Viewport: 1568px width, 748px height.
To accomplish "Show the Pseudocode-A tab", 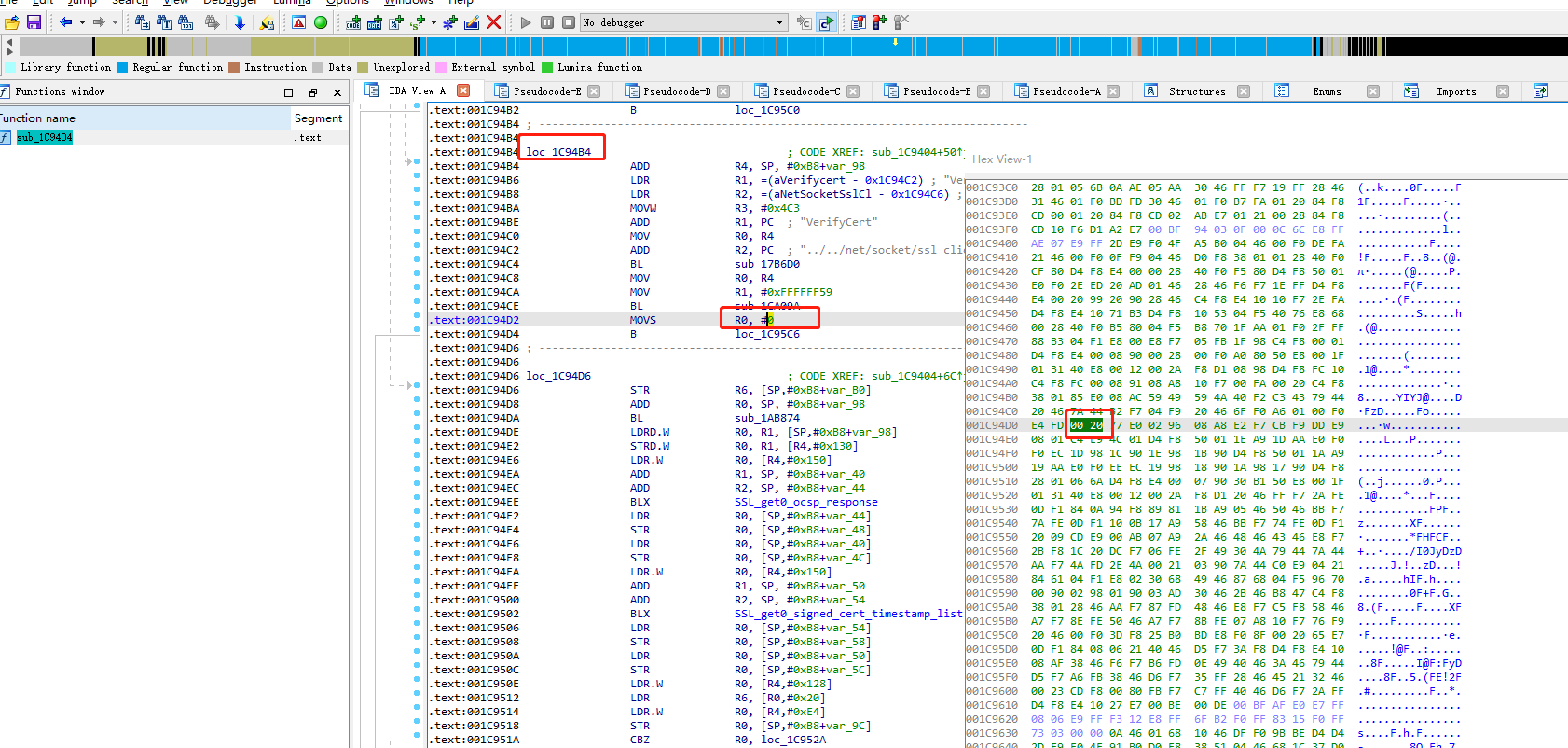I will coord(1066,91).
